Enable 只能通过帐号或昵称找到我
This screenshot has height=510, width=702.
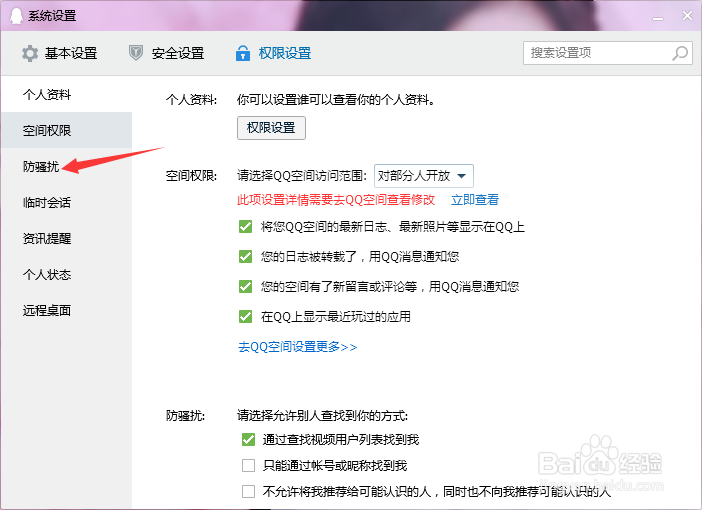click(248, 466)
